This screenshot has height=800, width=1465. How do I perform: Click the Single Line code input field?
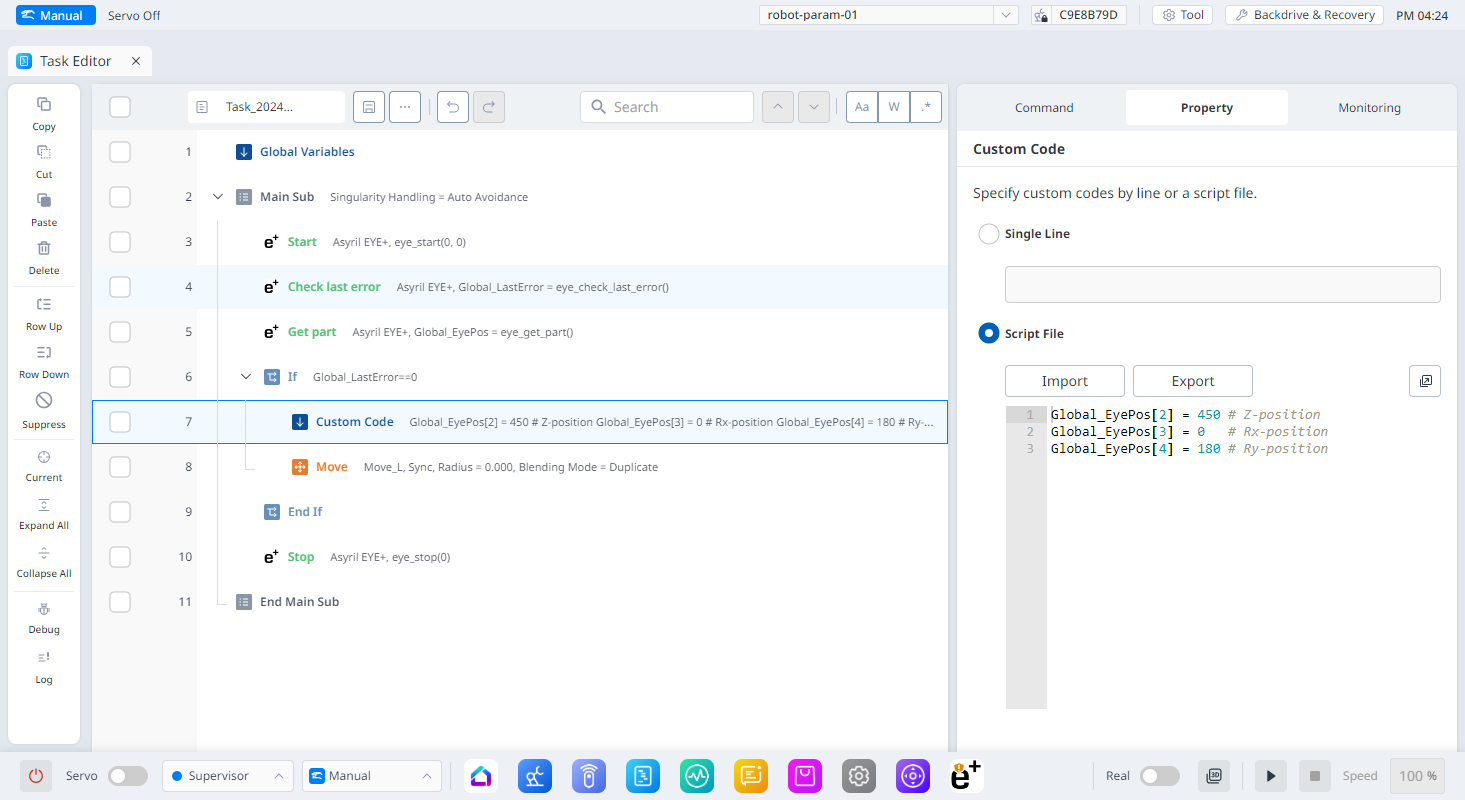[1223, 284]
